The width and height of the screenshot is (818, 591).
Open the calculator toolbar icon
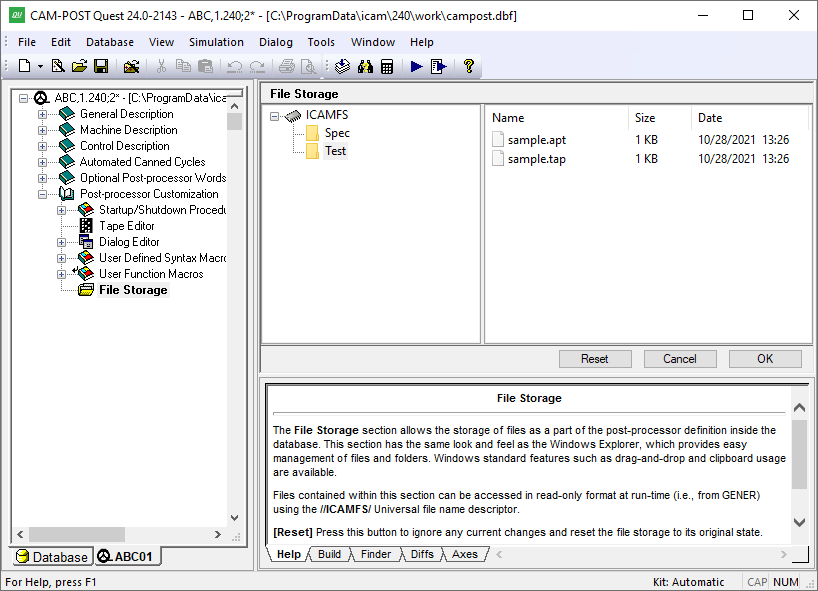point(387,66)
